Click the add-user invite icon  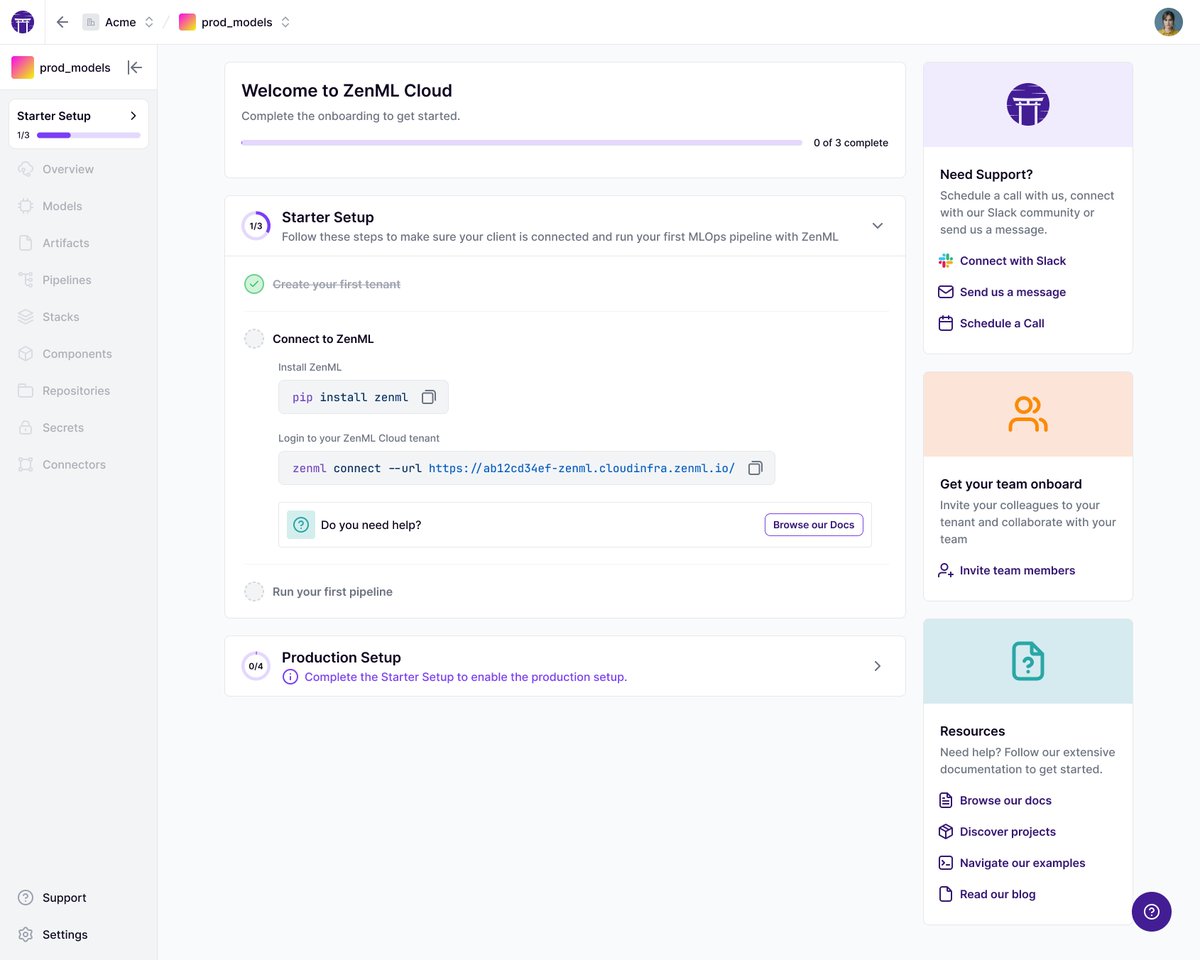point(946,570)
